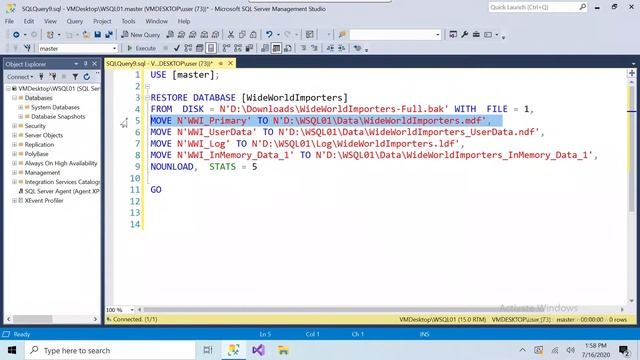Toggle the IntelliSense Enabled icon
The width and height of the screenshot is (640, 360).
[211, 48]
